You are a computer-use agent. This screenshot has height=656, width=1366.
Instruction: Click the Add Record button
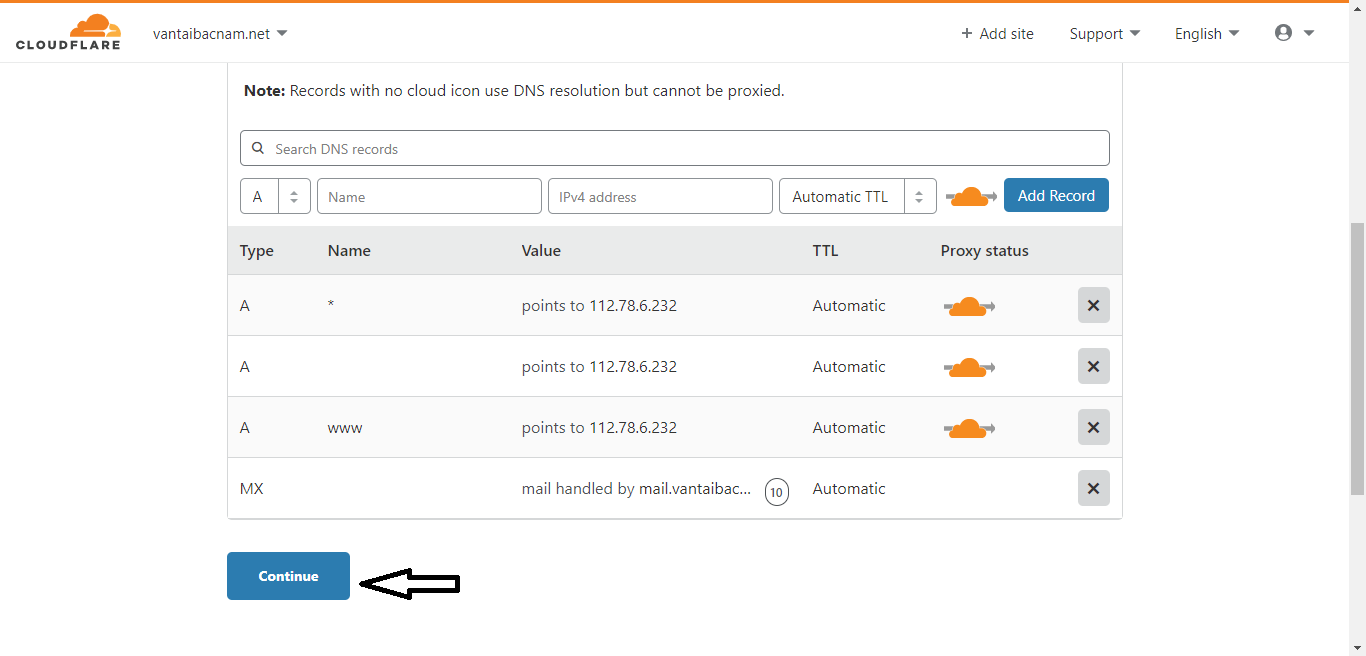pyautogui.click(x=1056, y=196)
